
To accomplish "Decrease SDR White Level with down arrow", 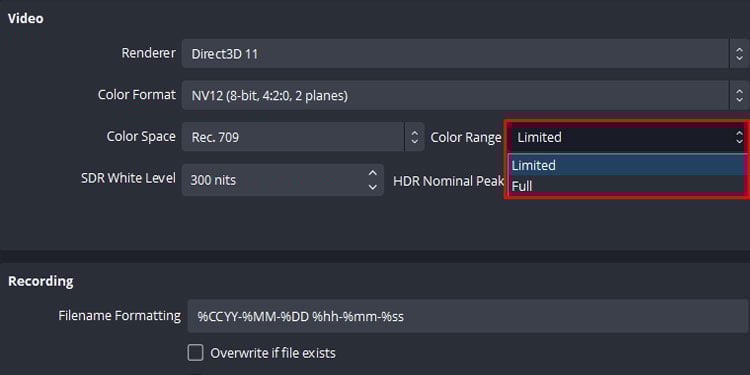I will [x=373, y=187].
